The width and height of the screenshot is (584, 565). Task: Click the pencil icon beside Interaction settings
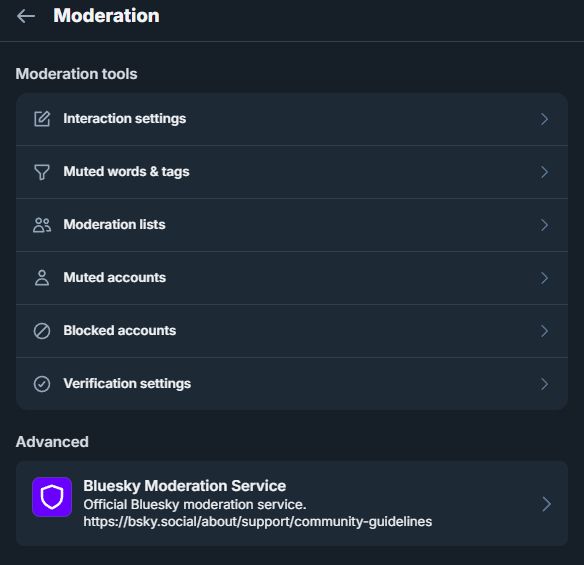tap(42, 119)
